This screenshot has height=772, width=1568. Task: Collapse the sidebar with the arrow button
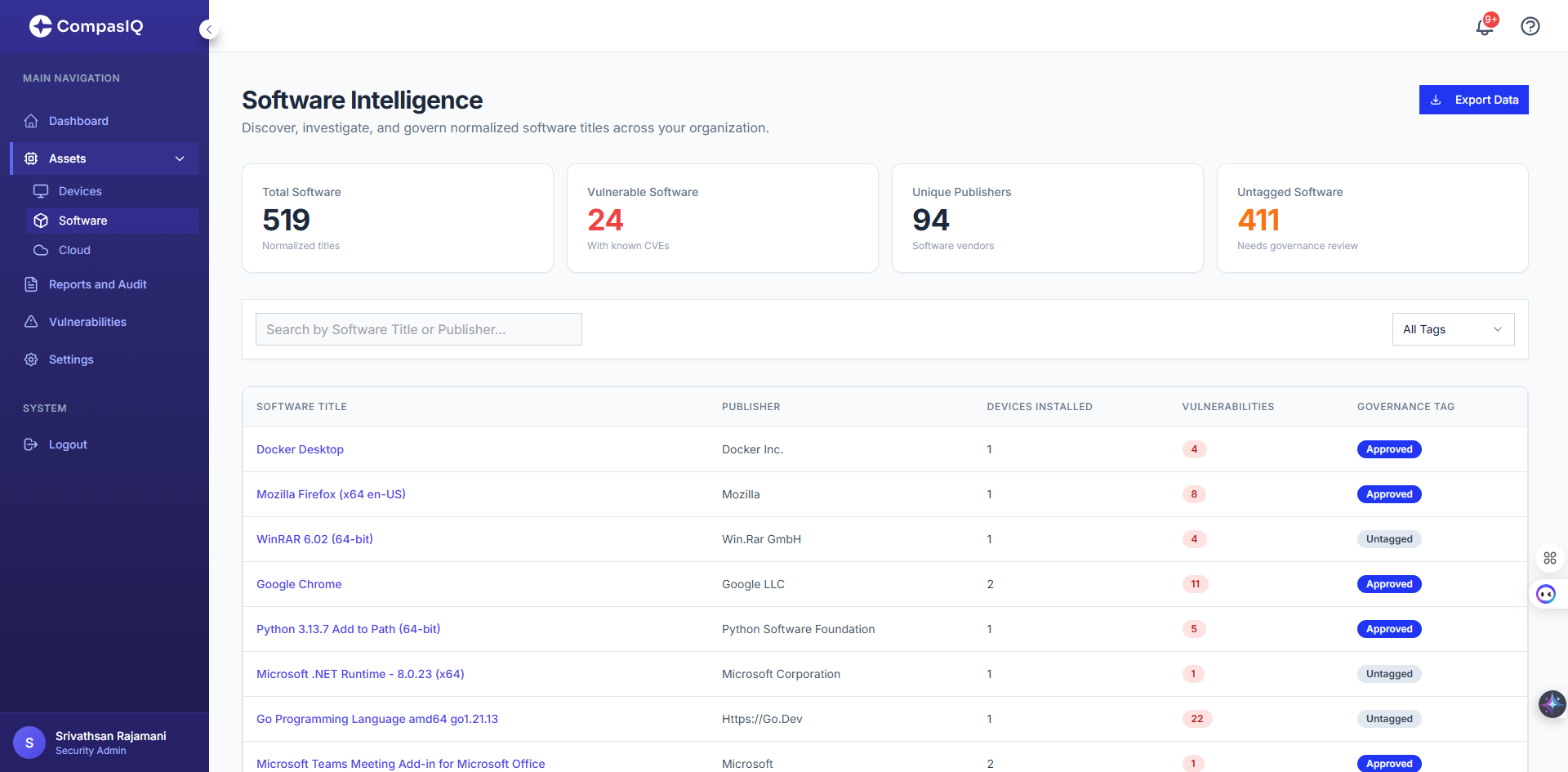tap(209, 29)
